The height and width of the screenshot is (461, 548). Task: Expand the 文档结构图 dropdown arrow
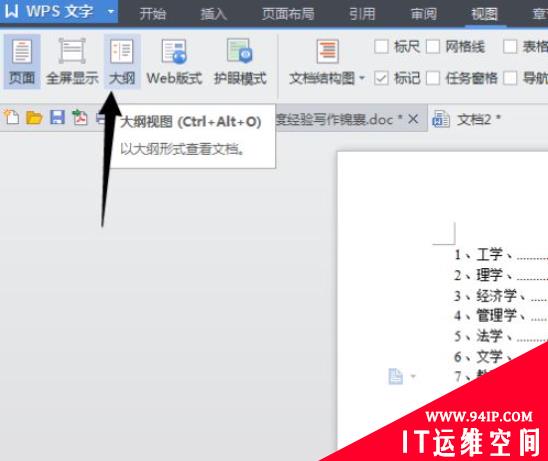click(x=362, y=78)
